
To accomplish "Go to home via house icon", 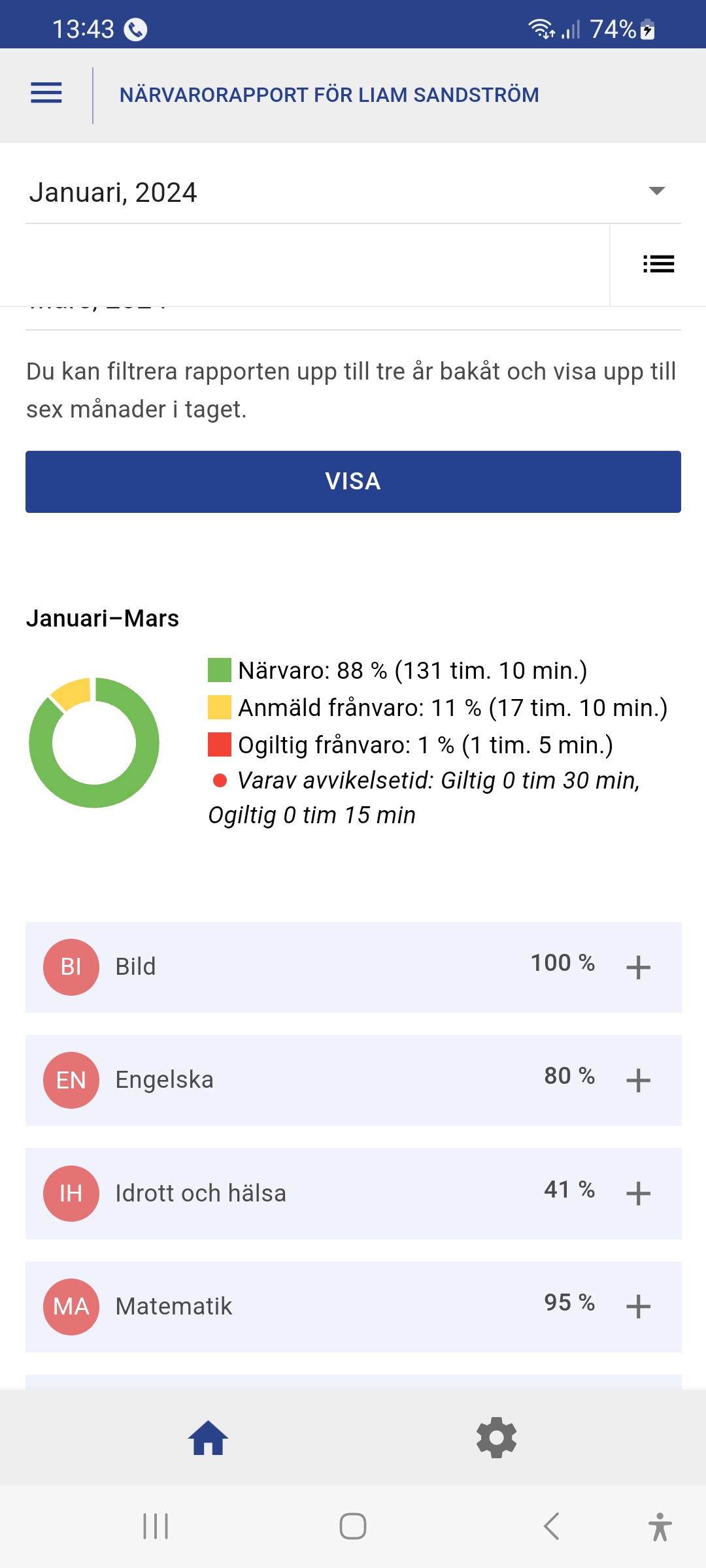I will [209, 1438].
